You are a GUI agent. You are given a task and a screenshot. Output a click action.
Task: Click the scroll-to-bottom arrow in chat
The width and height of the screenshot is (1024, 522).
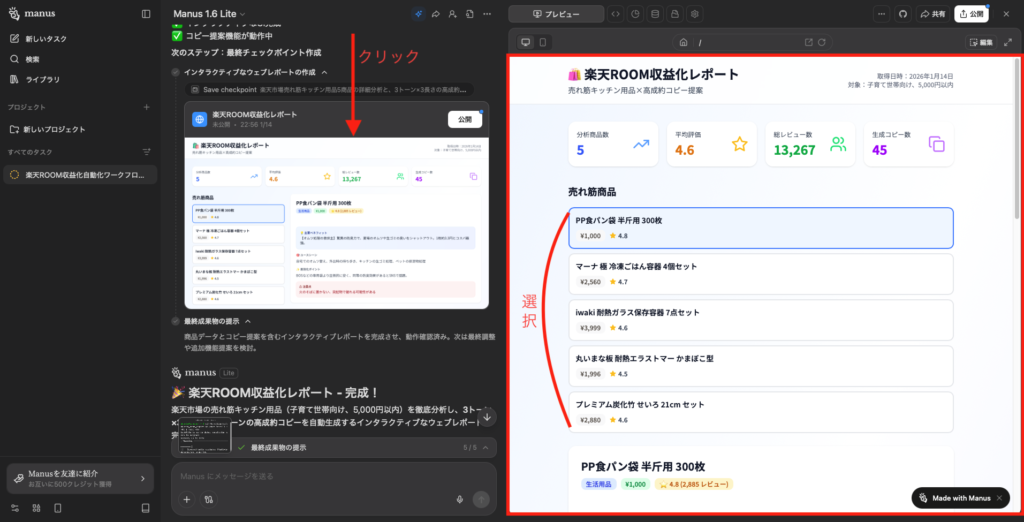point(487,417)
